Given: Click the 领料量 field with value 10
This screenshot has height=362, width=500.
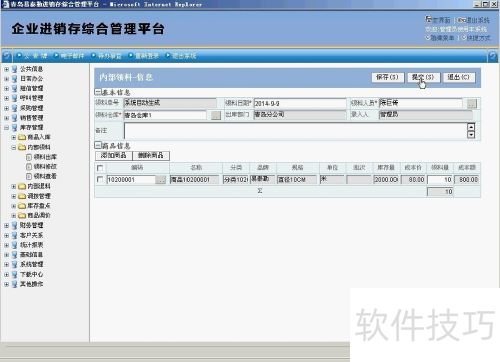Looking at the screenshot, I should [x=440, y=180].
